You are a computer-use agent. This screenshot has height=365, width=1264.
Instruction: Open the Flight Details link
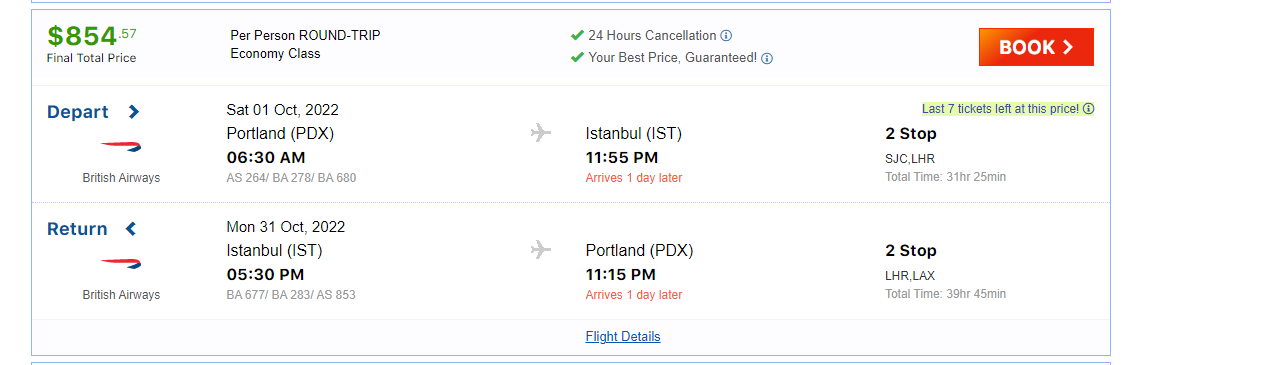pyautogui.click(x=623, y=336)
